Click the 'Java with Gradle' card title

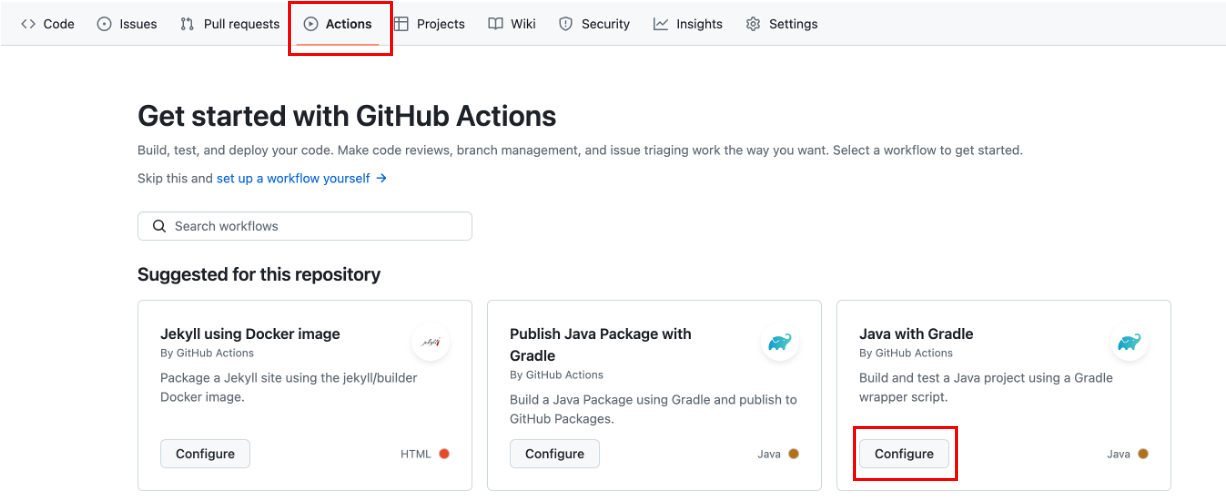916,334
